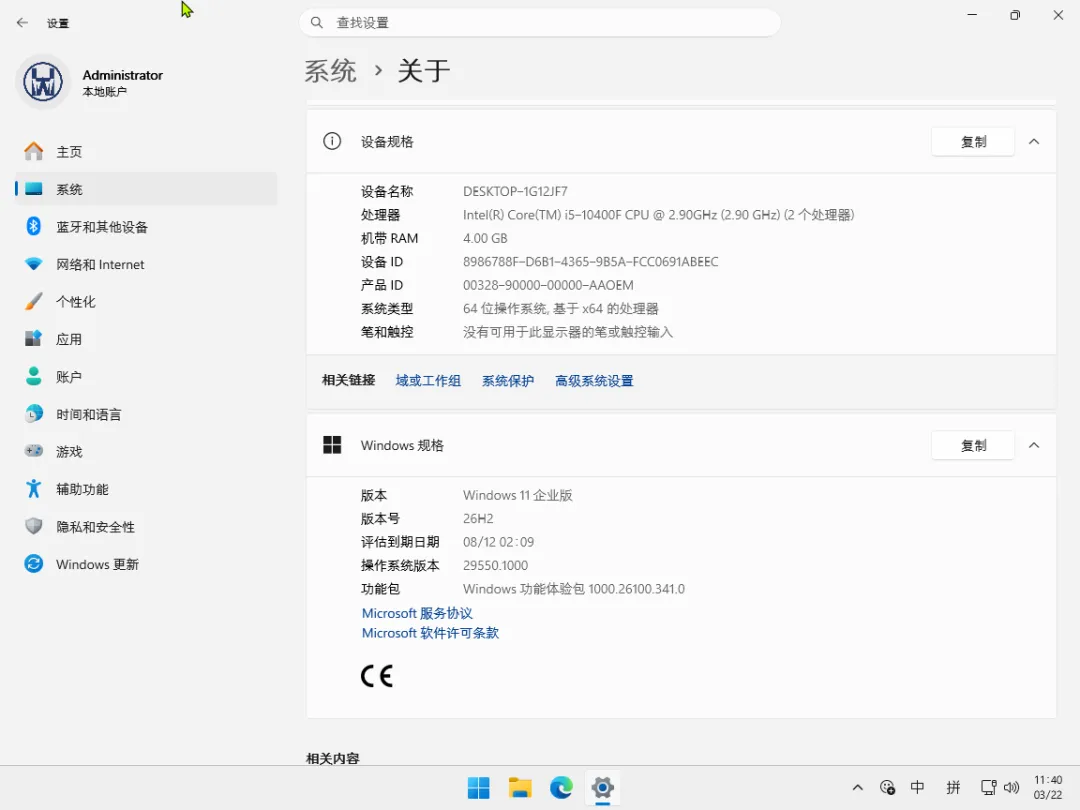
Task: Open 蓝牙和其他设备 settings
Action: pyautogui.click(x=146, y=227)
